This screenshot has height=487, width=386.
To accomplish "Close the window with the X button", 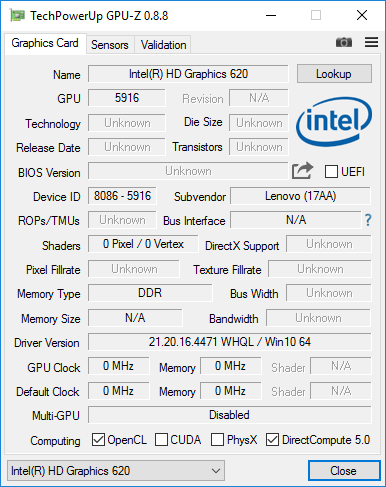I will coord(362,15).
